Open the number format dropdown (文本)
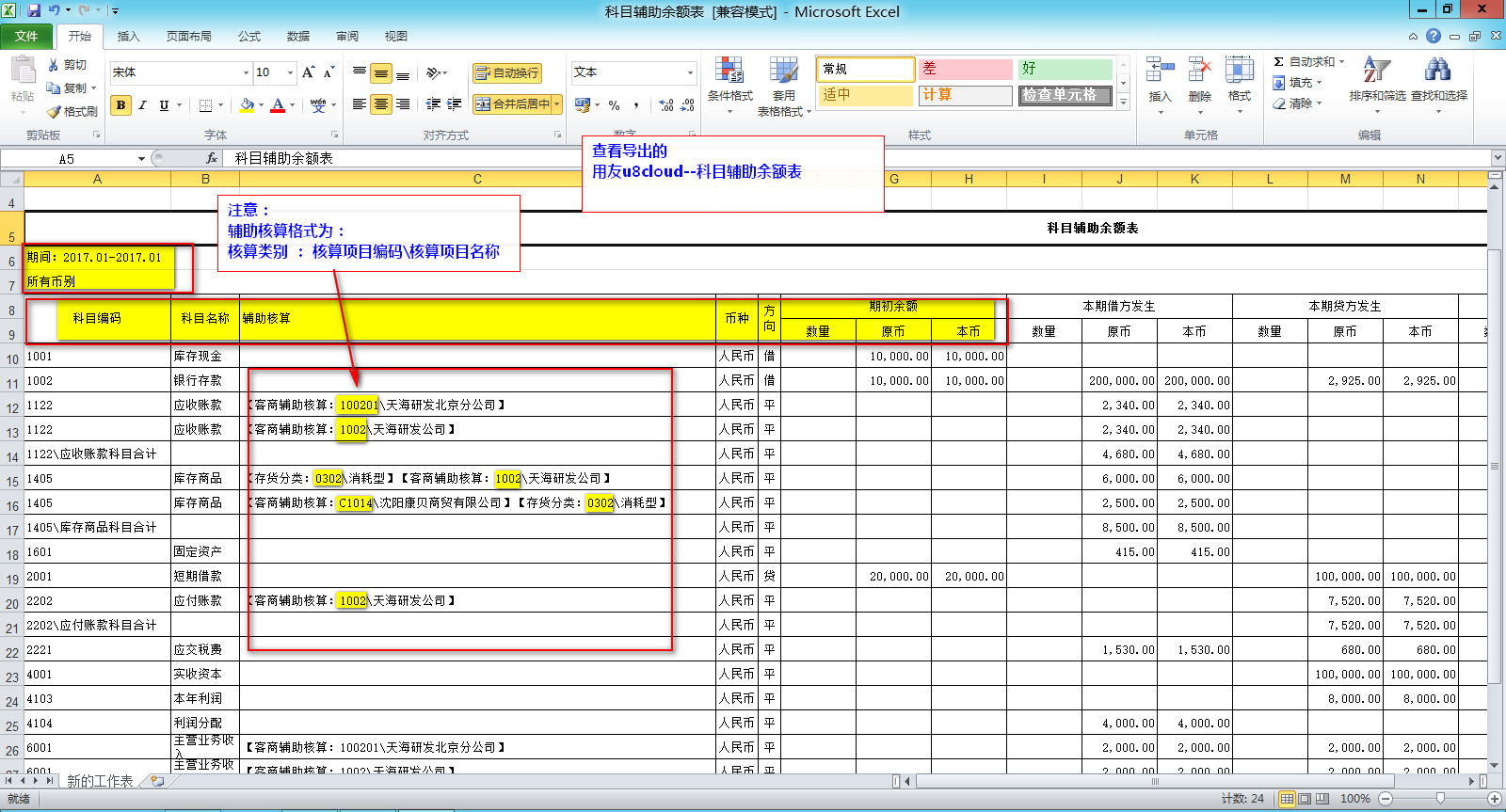Screen dimensions: 1506x812 click(x=690, y=72)
